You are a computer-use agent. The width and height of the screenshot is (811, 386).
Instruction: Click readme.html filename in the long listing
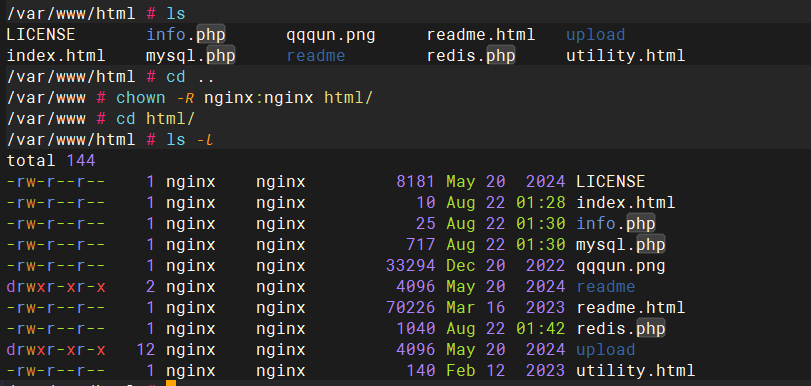tap(630, 307)
